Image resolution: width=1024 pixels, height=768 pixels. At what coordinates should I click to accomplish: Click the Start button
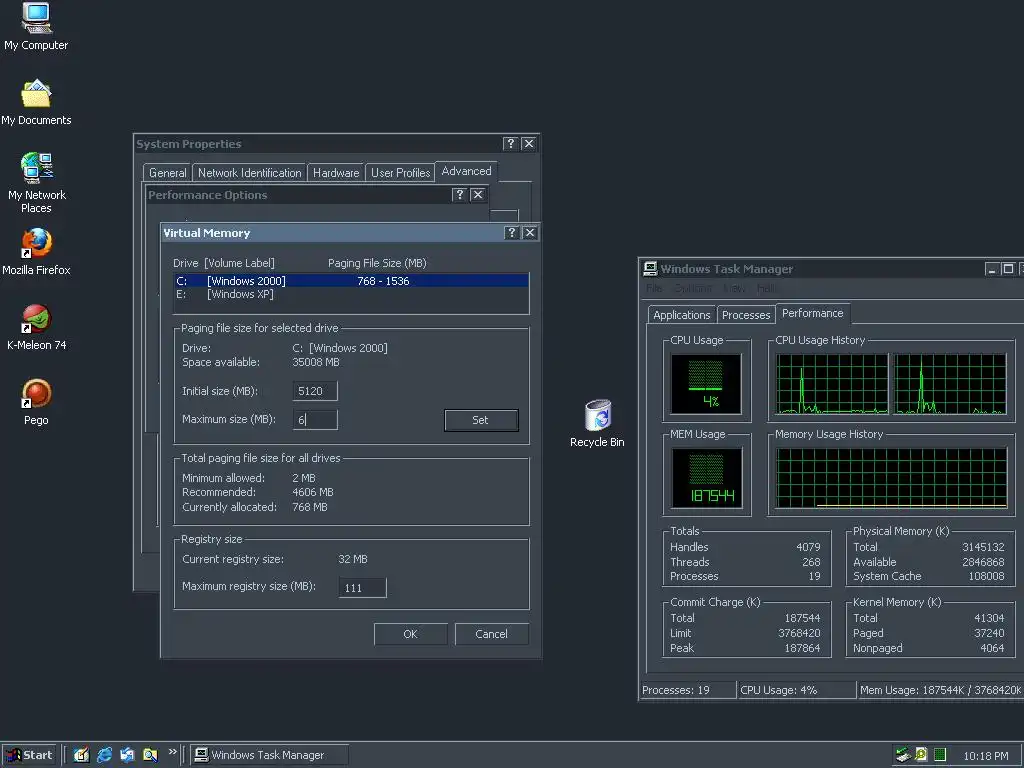29,755
